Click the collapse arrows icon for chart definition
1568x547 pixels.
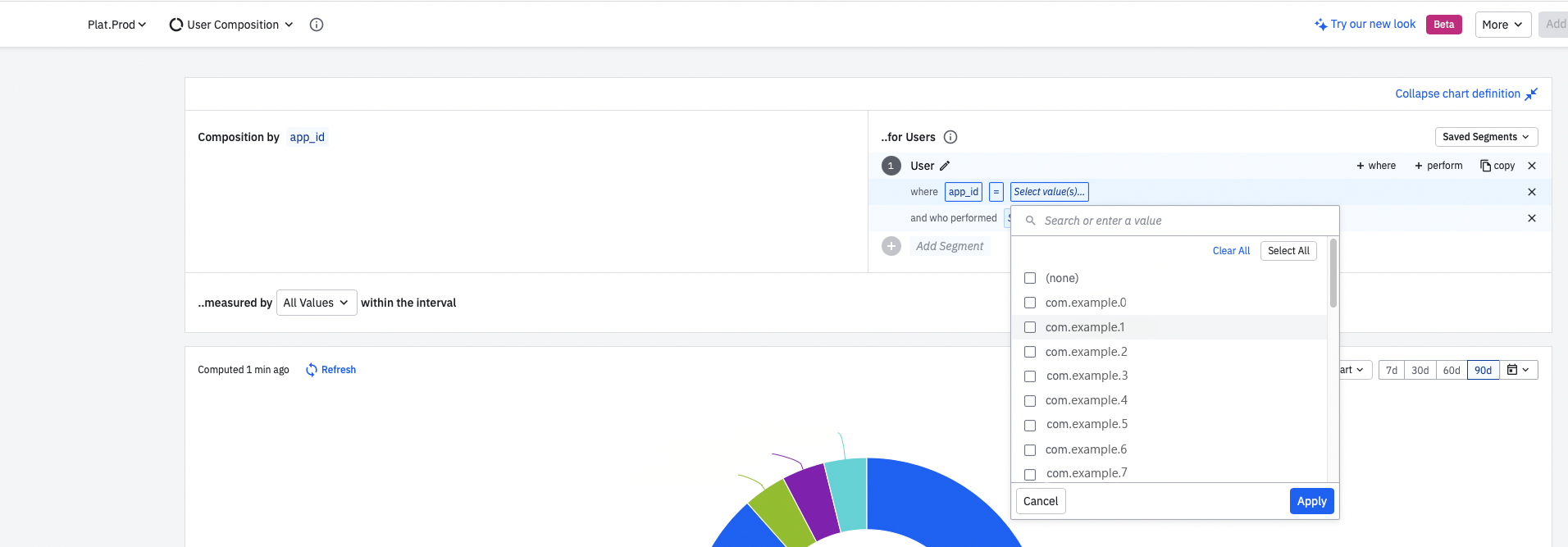pyautogui.click(x=1531, y=93)
